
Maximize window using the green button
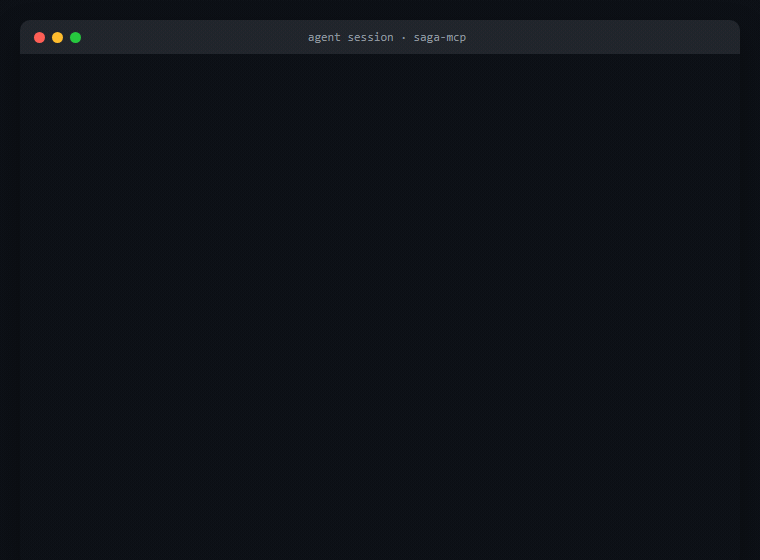(75, 38)
